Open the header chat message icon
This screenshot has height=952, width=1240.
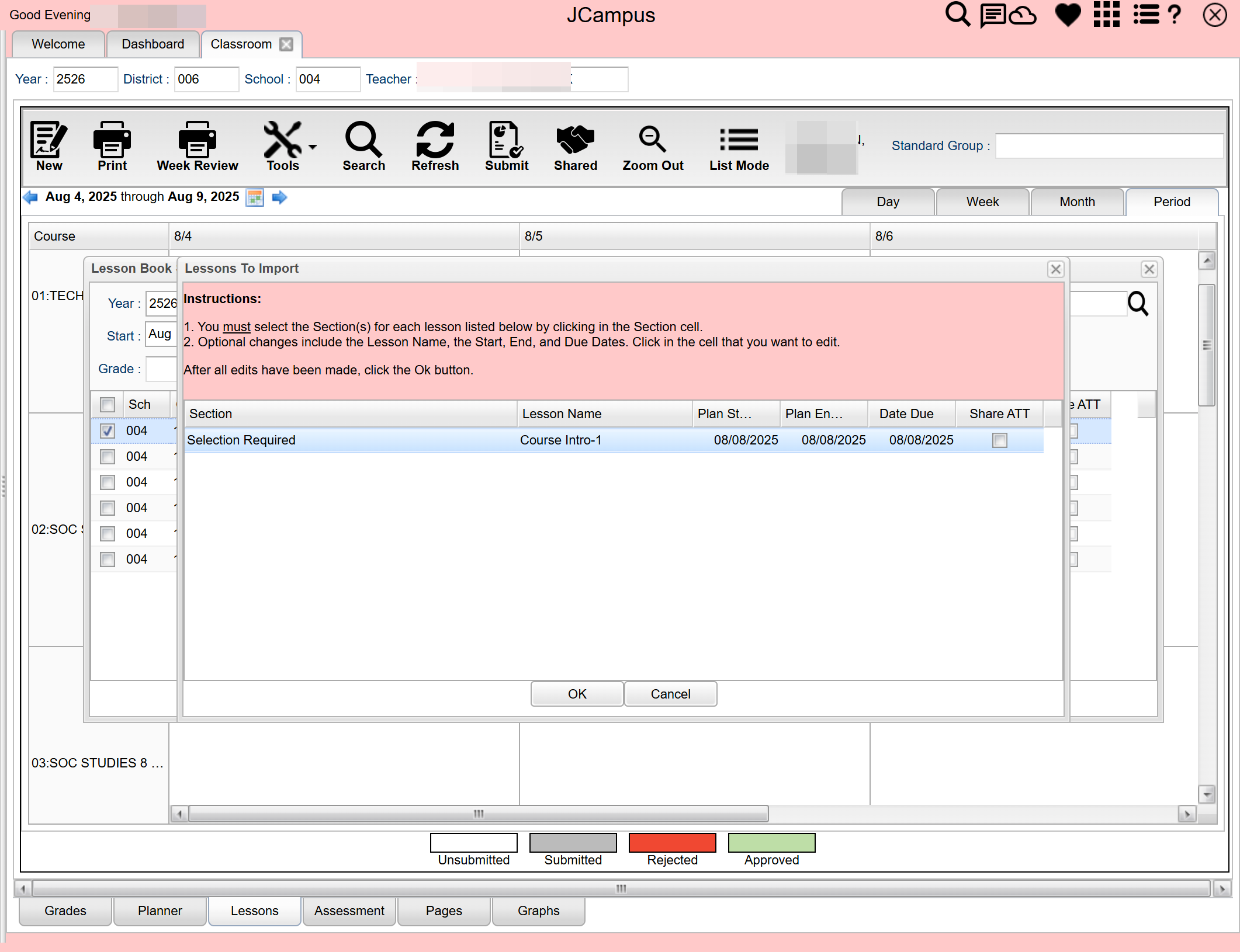(993, 16)
